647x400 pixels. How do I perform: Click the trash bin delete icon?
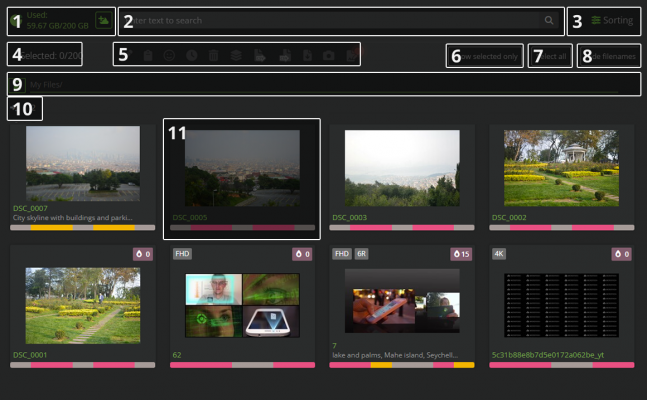[213, 56]
